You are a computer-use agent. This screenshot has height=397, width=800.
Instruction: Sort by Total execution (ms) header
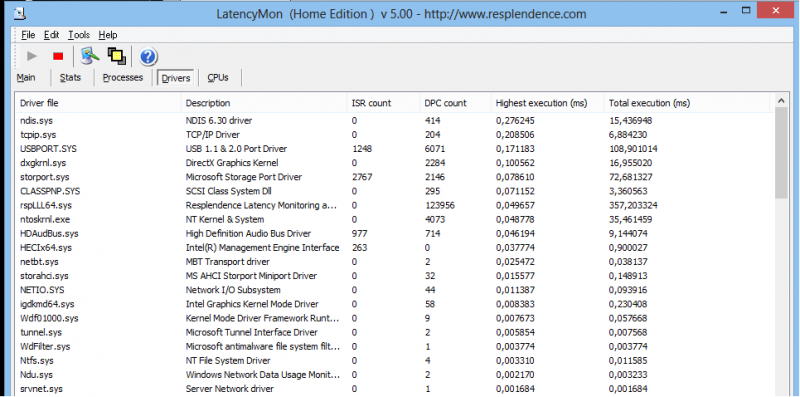pos(686,103)
